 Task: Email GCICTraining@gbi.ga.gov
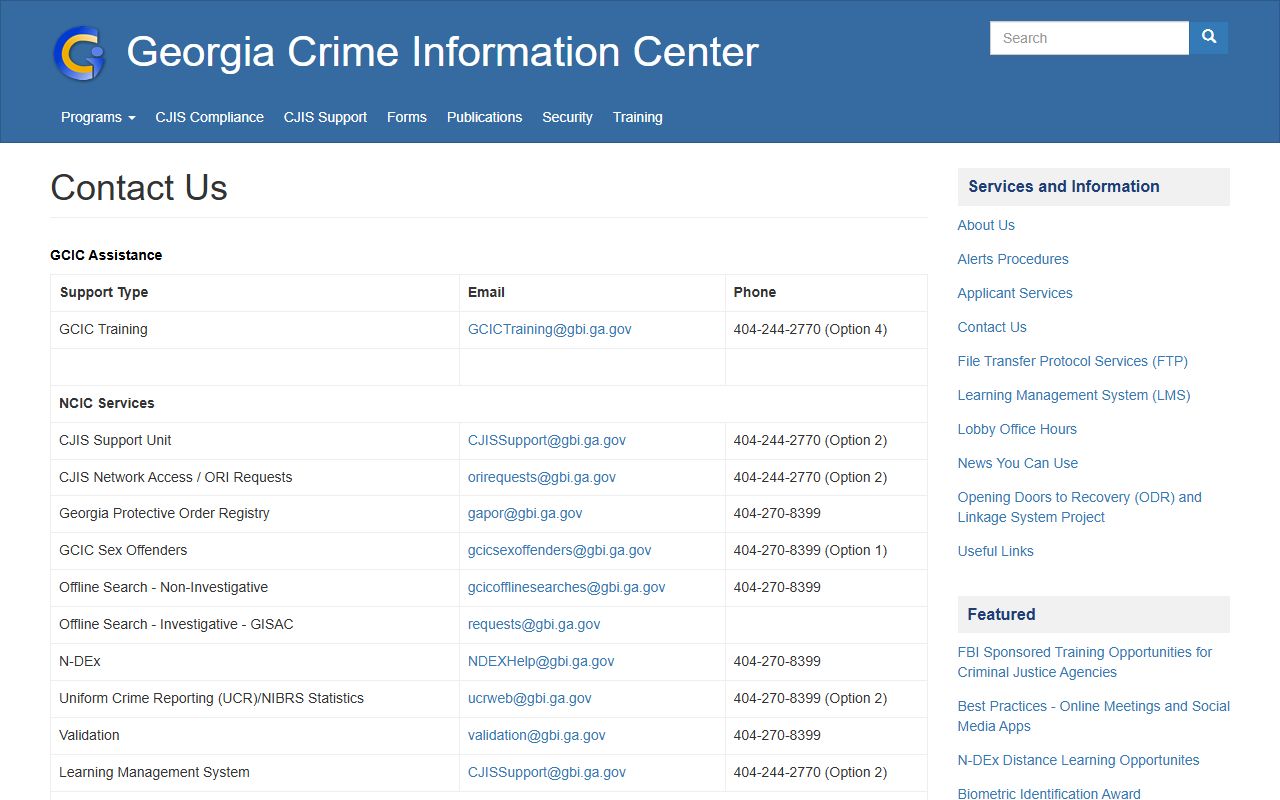[x=549, y=329]
